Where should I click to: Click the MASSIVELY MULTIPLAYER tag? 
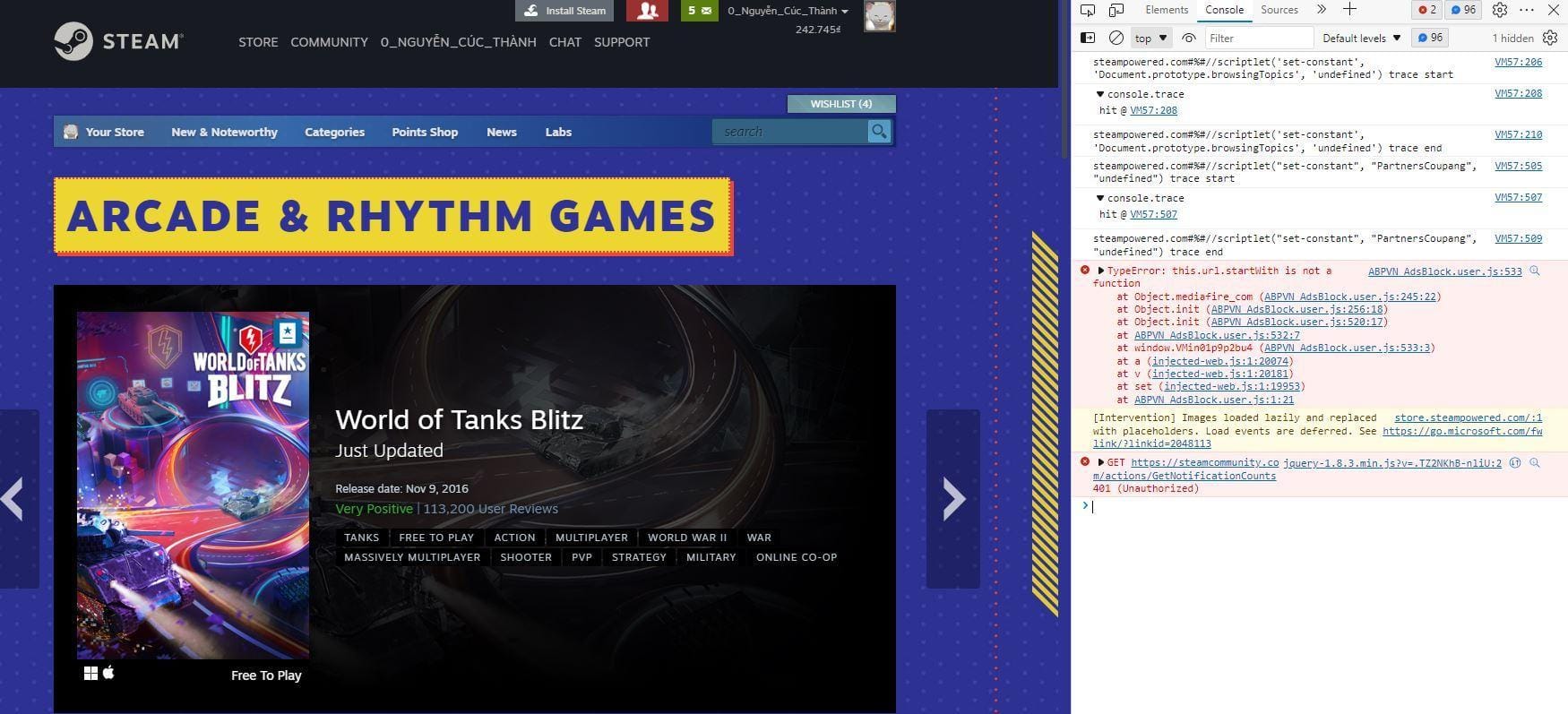(412, 557)
